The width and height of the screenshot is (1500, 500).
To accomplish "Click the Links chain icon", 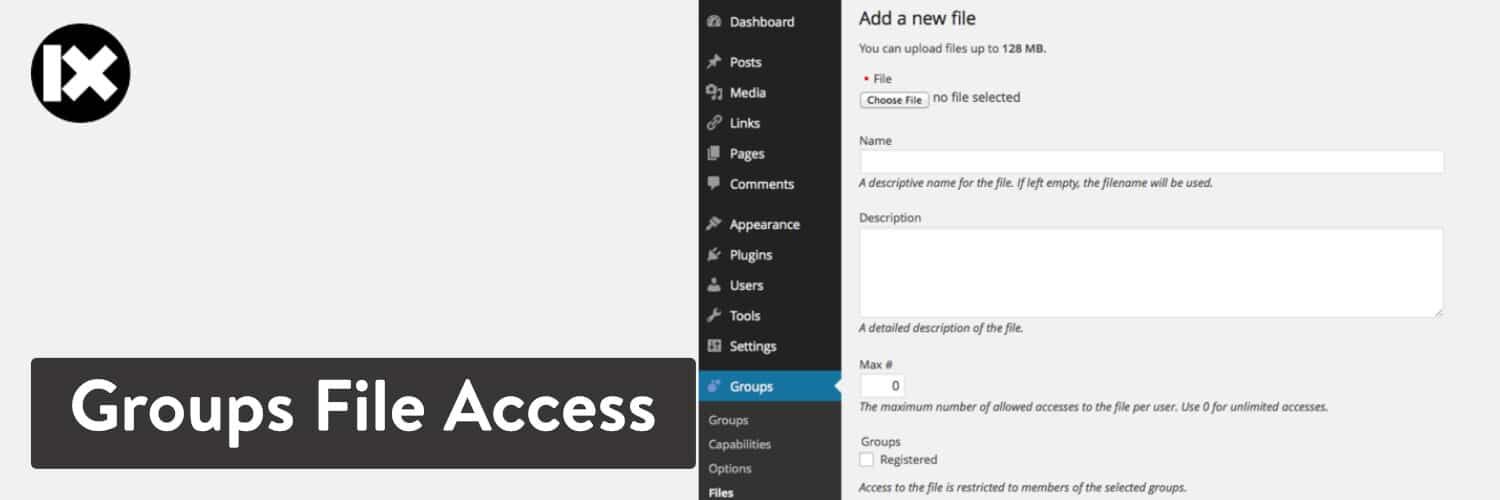I will point(714,123).
